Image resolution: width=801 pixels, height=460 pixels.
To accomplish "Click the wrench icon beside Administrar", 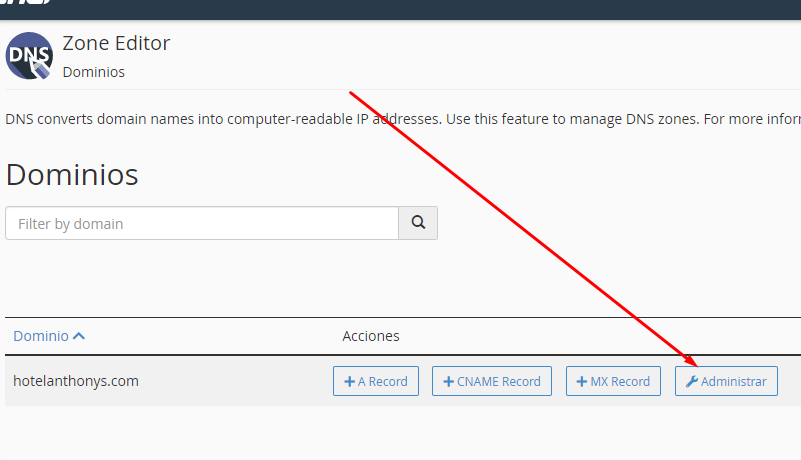I will (691, 381).
